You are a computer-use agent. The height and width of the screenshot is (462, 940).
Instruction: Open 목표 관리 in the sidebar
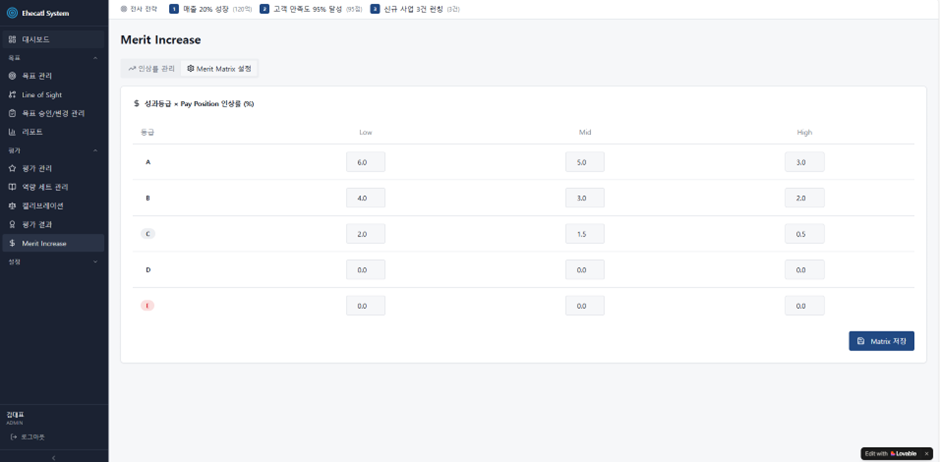coord(53,76)
